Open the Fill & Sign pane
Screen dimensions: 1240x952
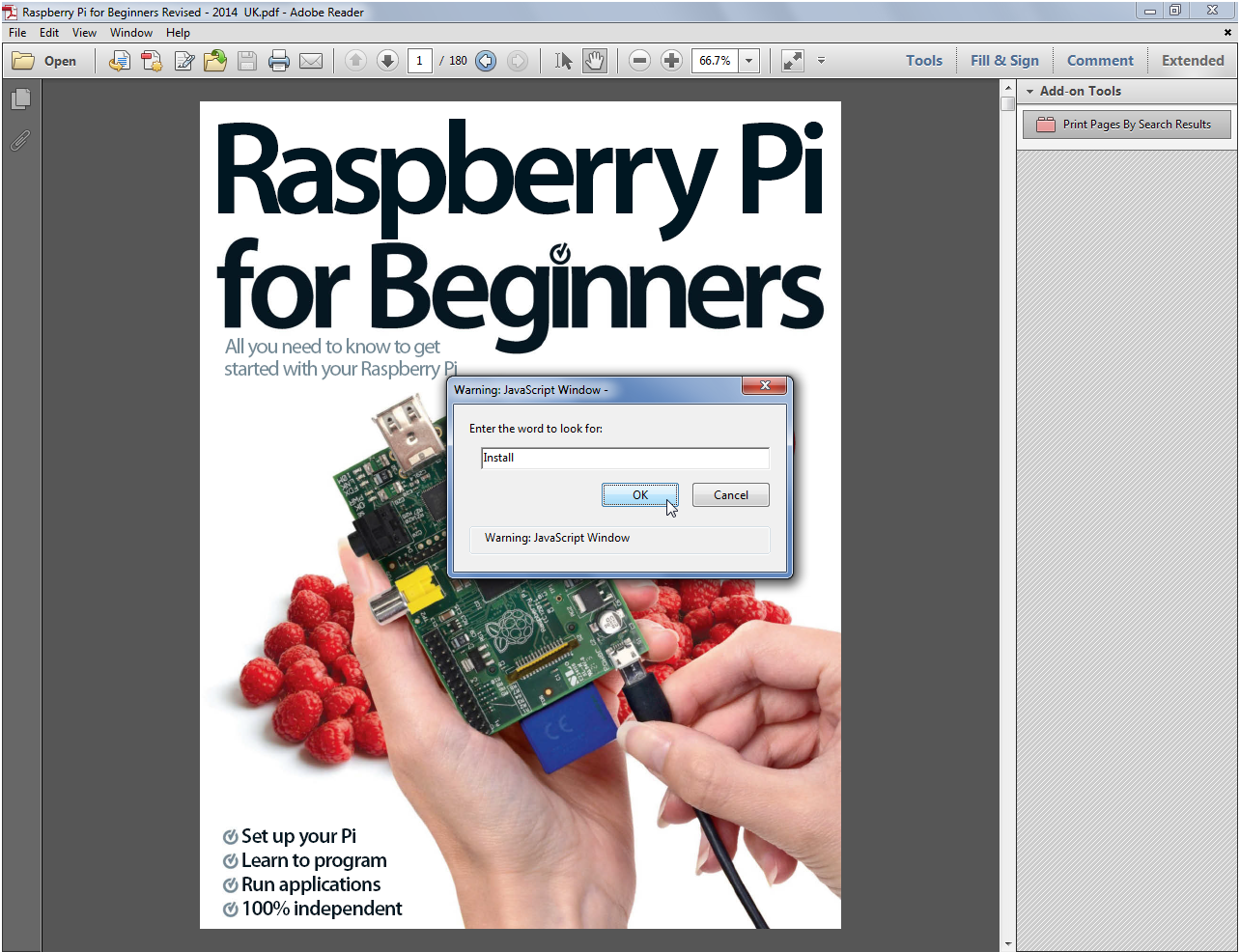(1004, 61)
